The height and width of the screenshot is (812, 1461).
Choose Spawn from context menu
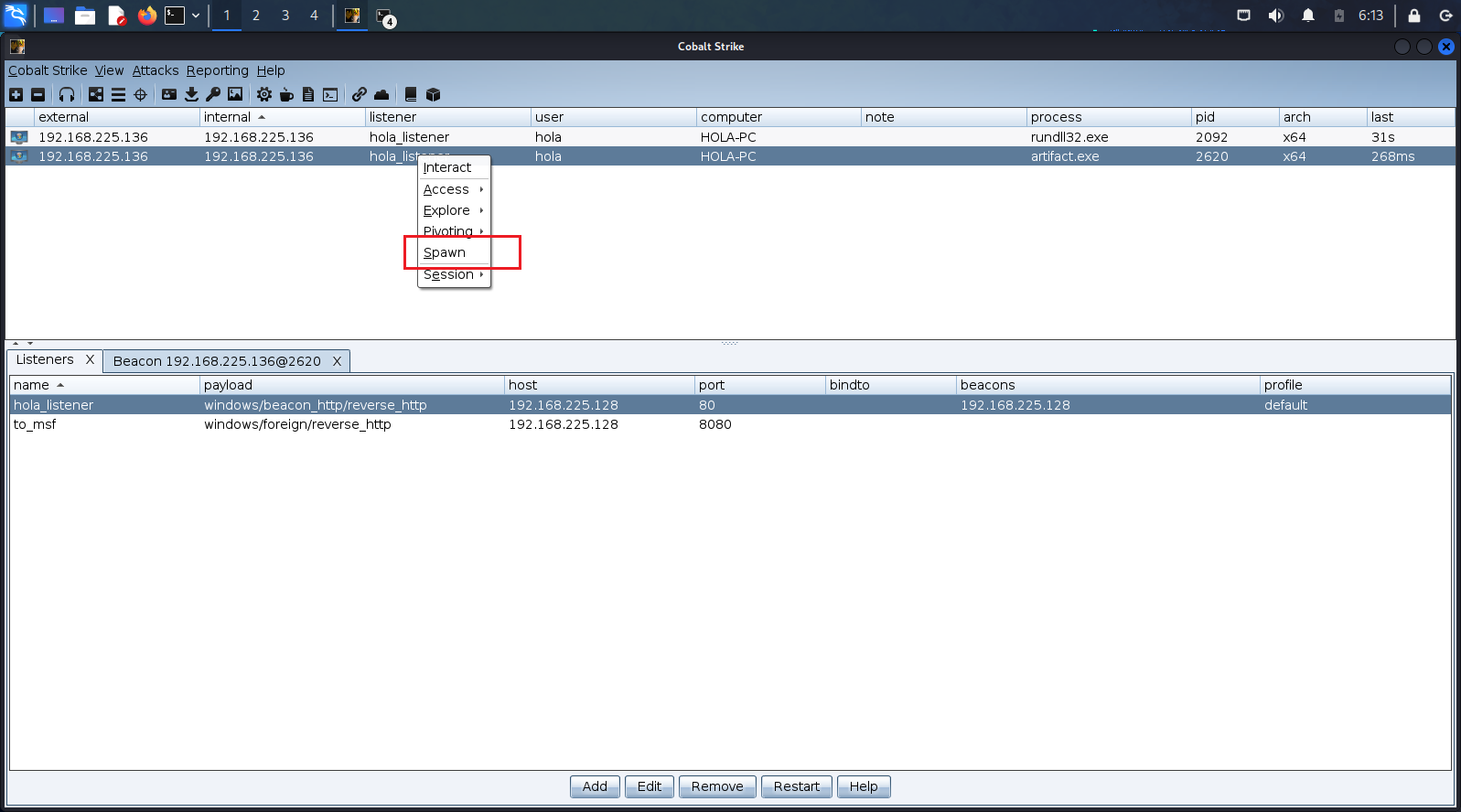tap(454, 252)
